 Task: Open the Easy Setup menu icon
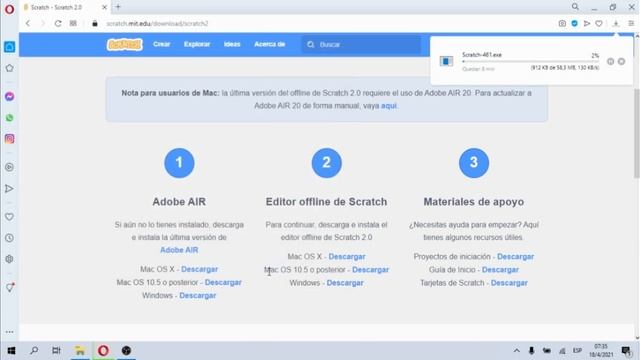[x=631, y=24]
